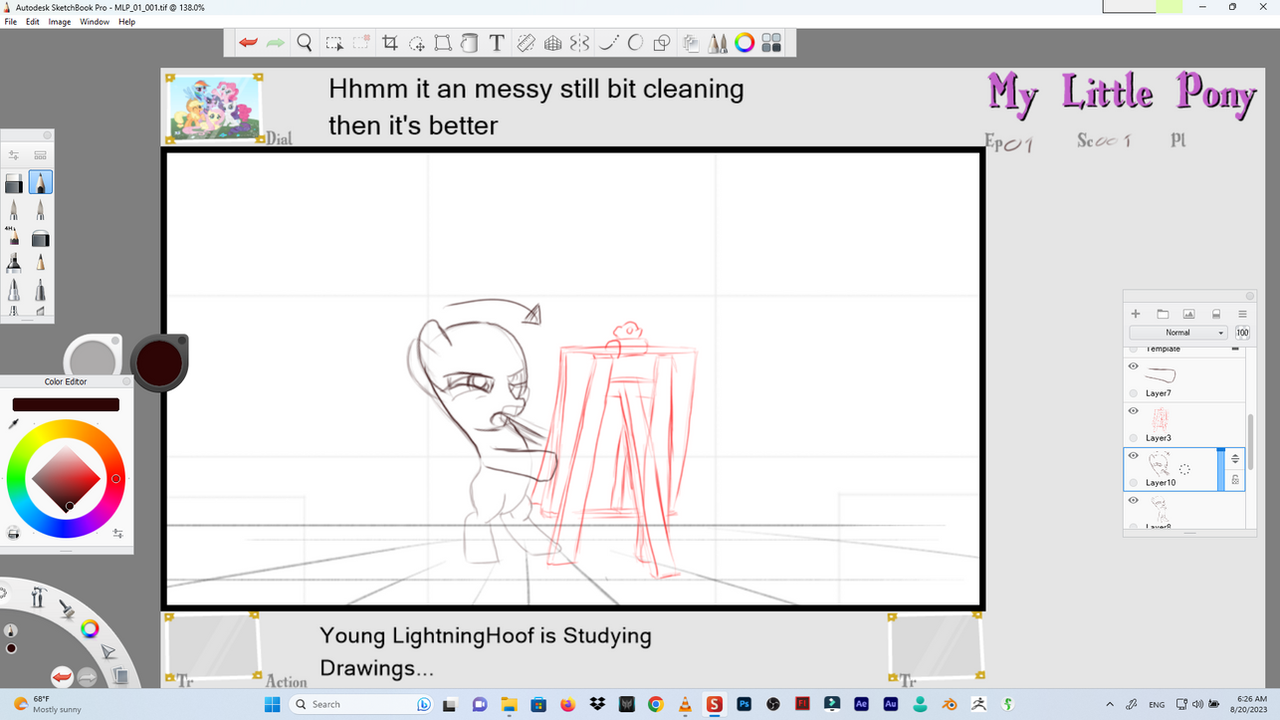Create a layer group folder
The height and width of the screenshot is (720, 1280).
point(1162,314)
